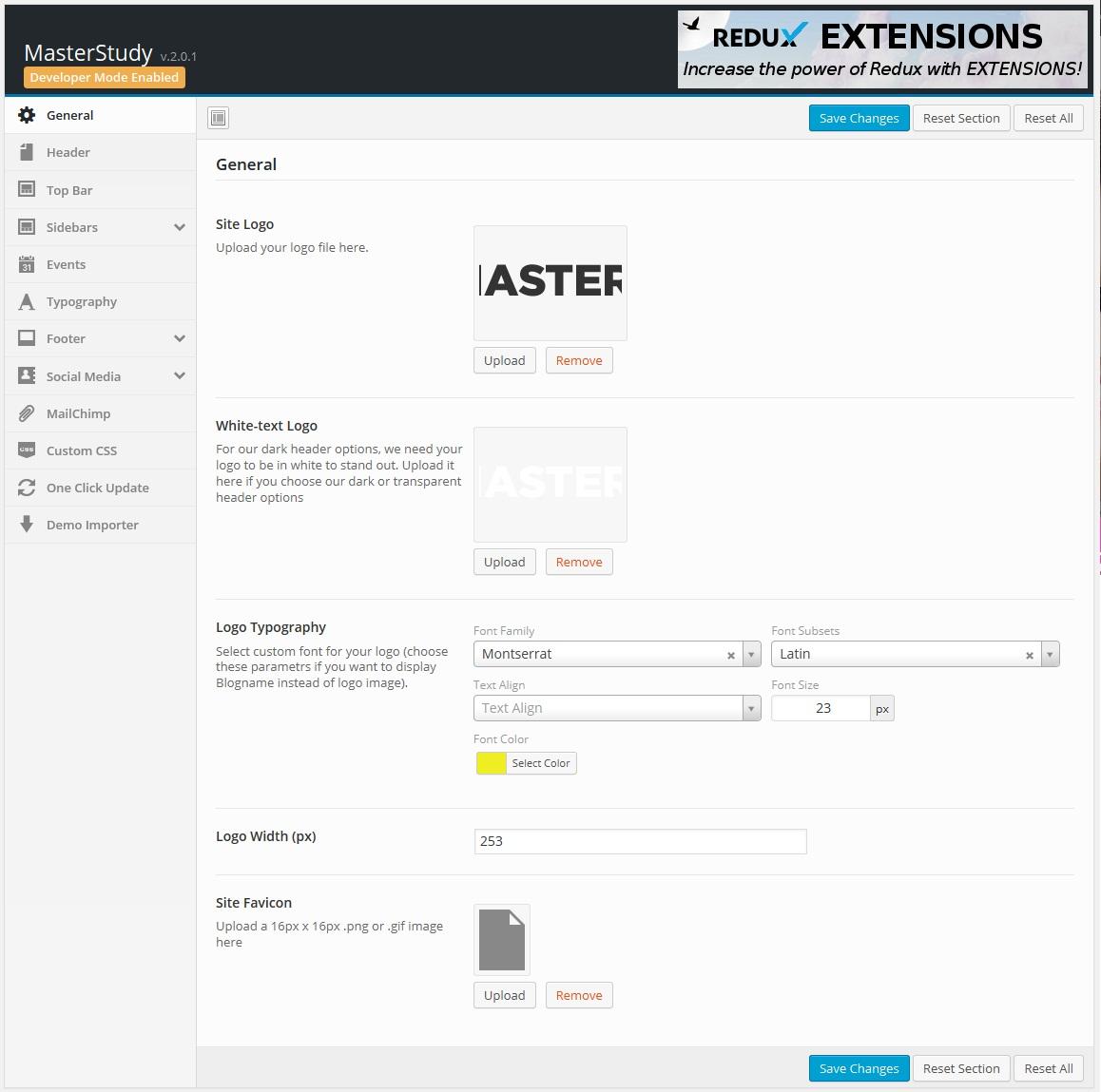
Task: Click the Site Logo preview thumbnail
Action: click(x=550, y=283)
